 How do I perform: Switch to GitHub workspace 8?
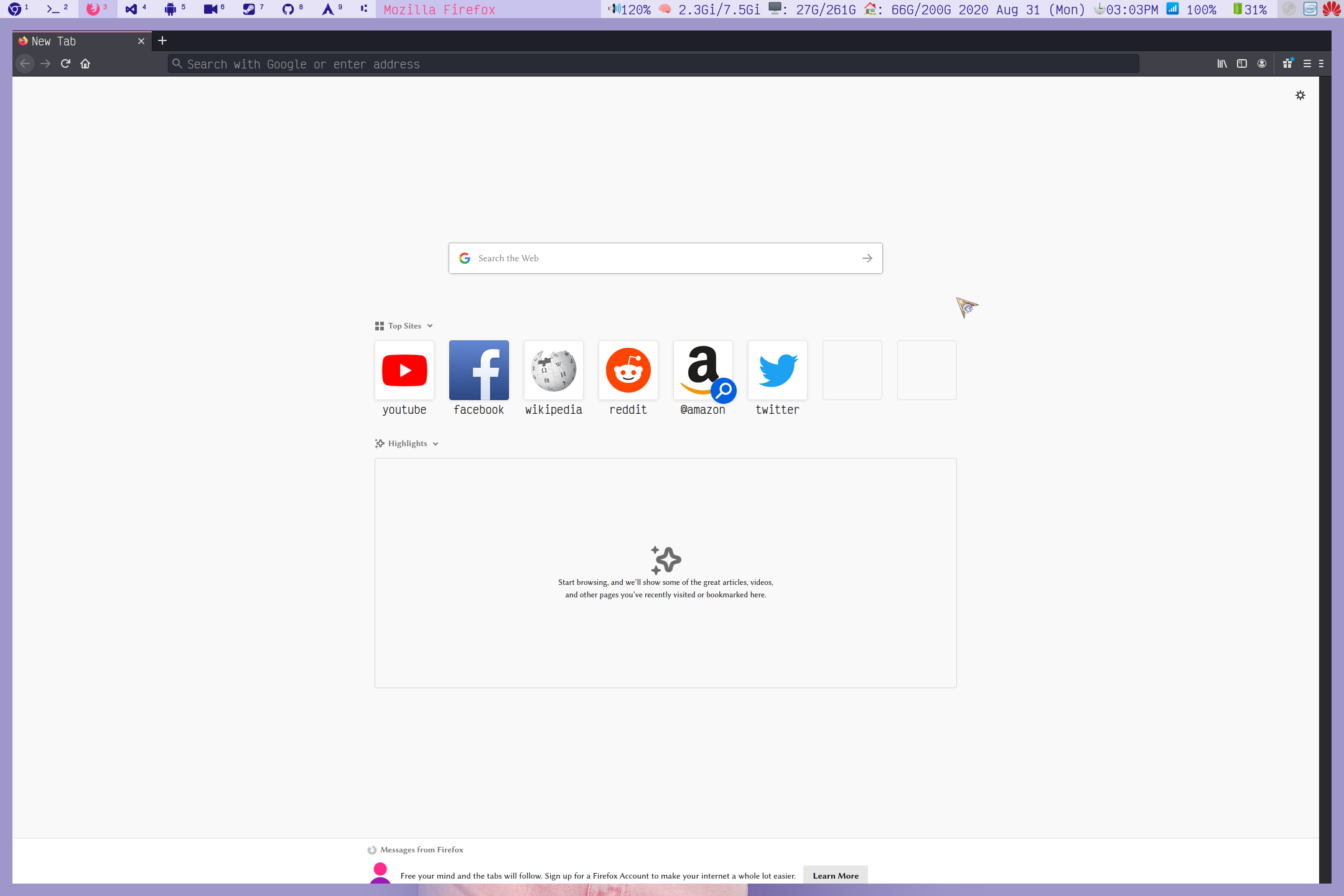click(292, 9)
